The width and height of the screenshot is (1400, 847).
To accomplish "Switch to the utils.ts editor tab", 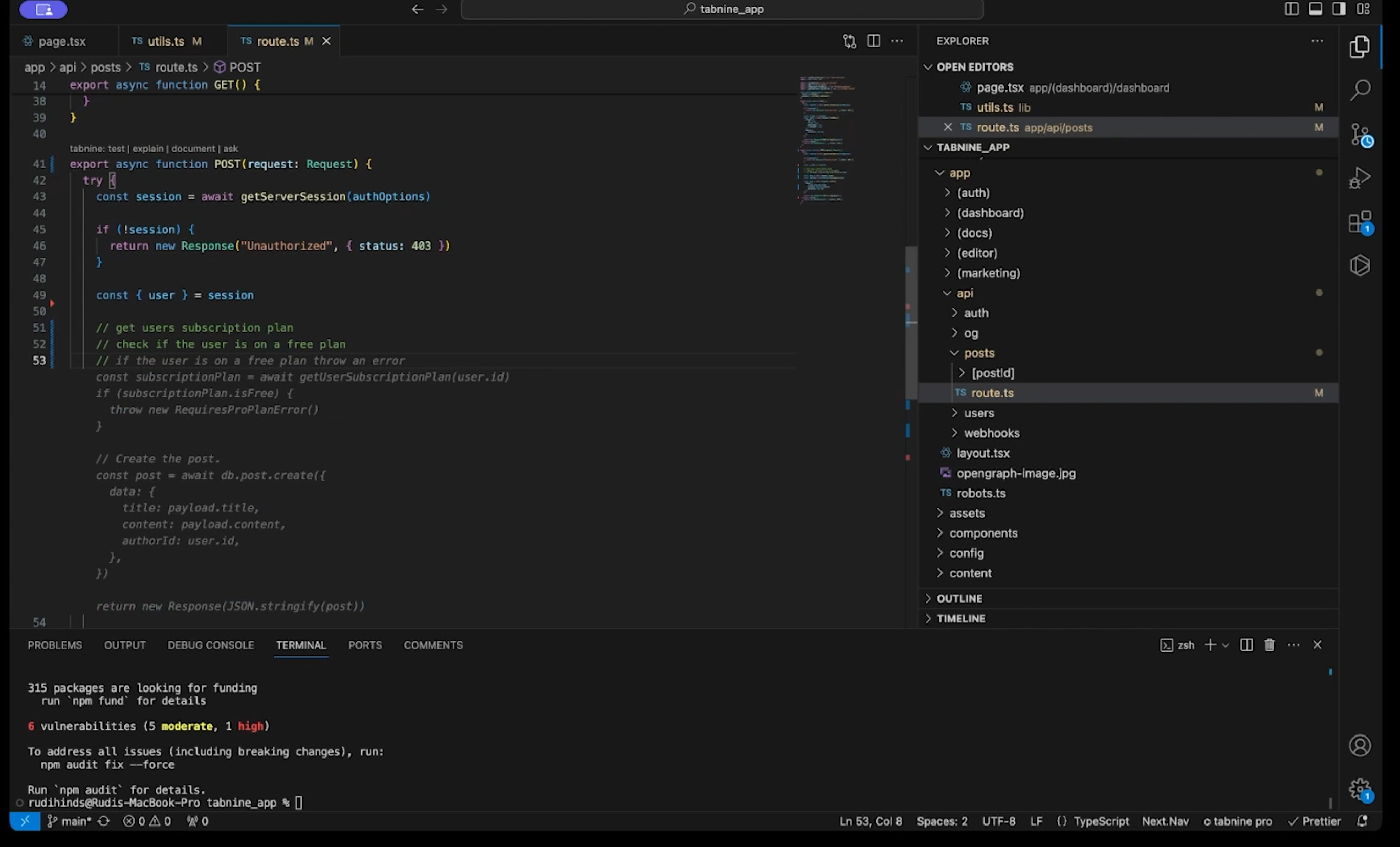I will point(165,41).
